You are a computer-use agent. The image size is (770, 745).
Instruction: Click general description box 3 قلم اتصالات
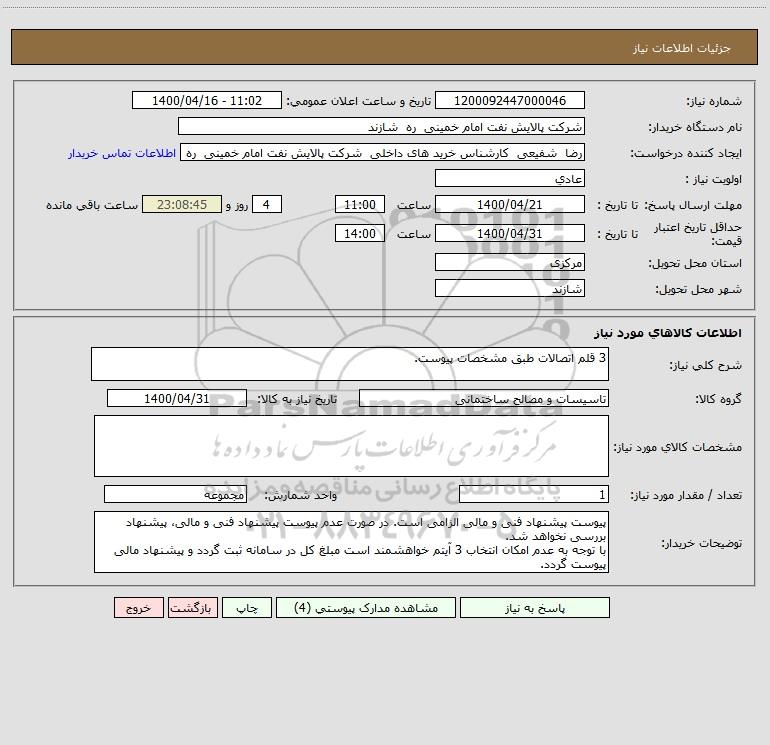(350, 364)
